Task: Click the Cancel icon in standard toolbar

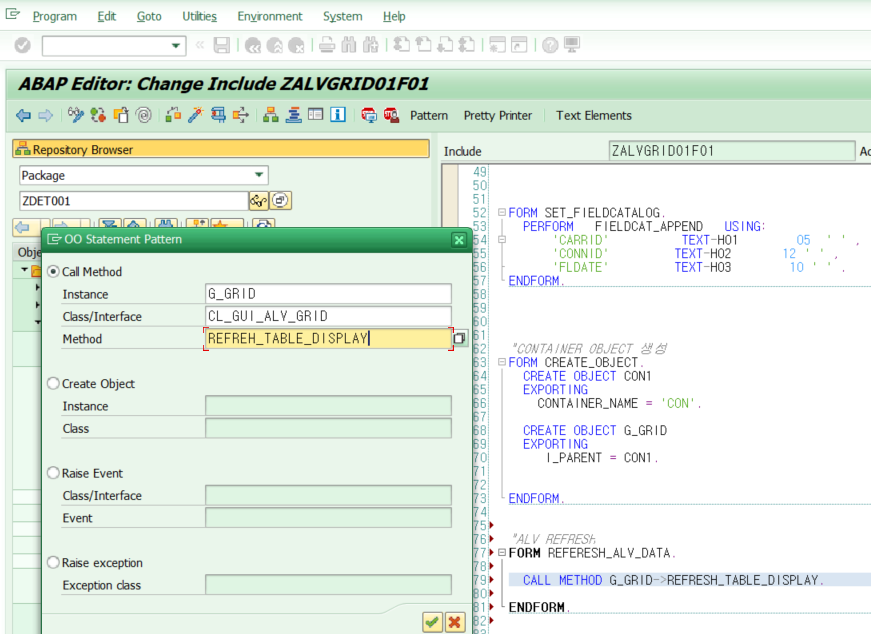Action: pos(296,45)
